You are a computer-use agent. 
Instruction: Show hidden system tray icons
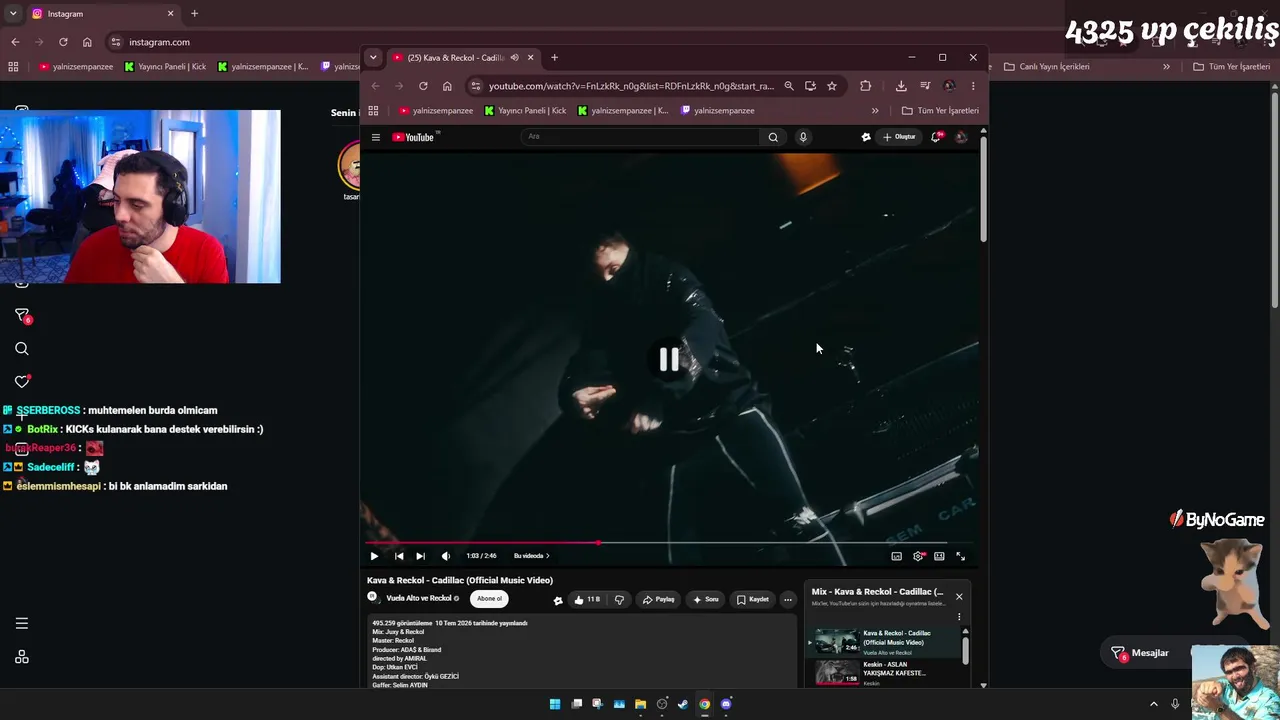1154,704
